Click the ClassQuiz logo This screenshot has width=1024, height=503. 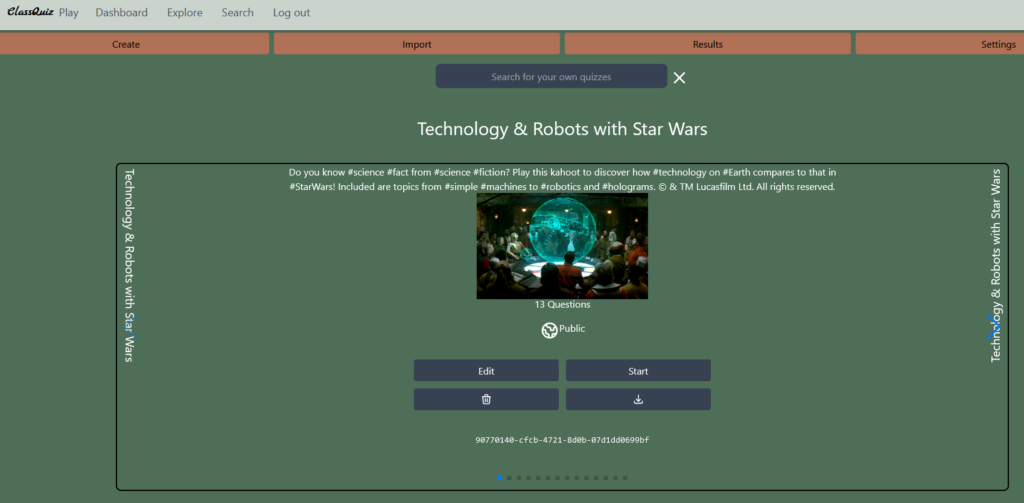click(x=30, y=12)
